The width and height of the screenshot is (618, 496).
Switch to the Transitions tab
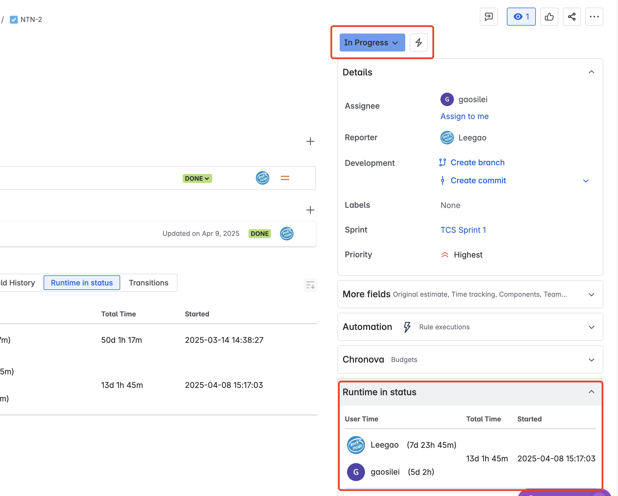click(148, 283)
